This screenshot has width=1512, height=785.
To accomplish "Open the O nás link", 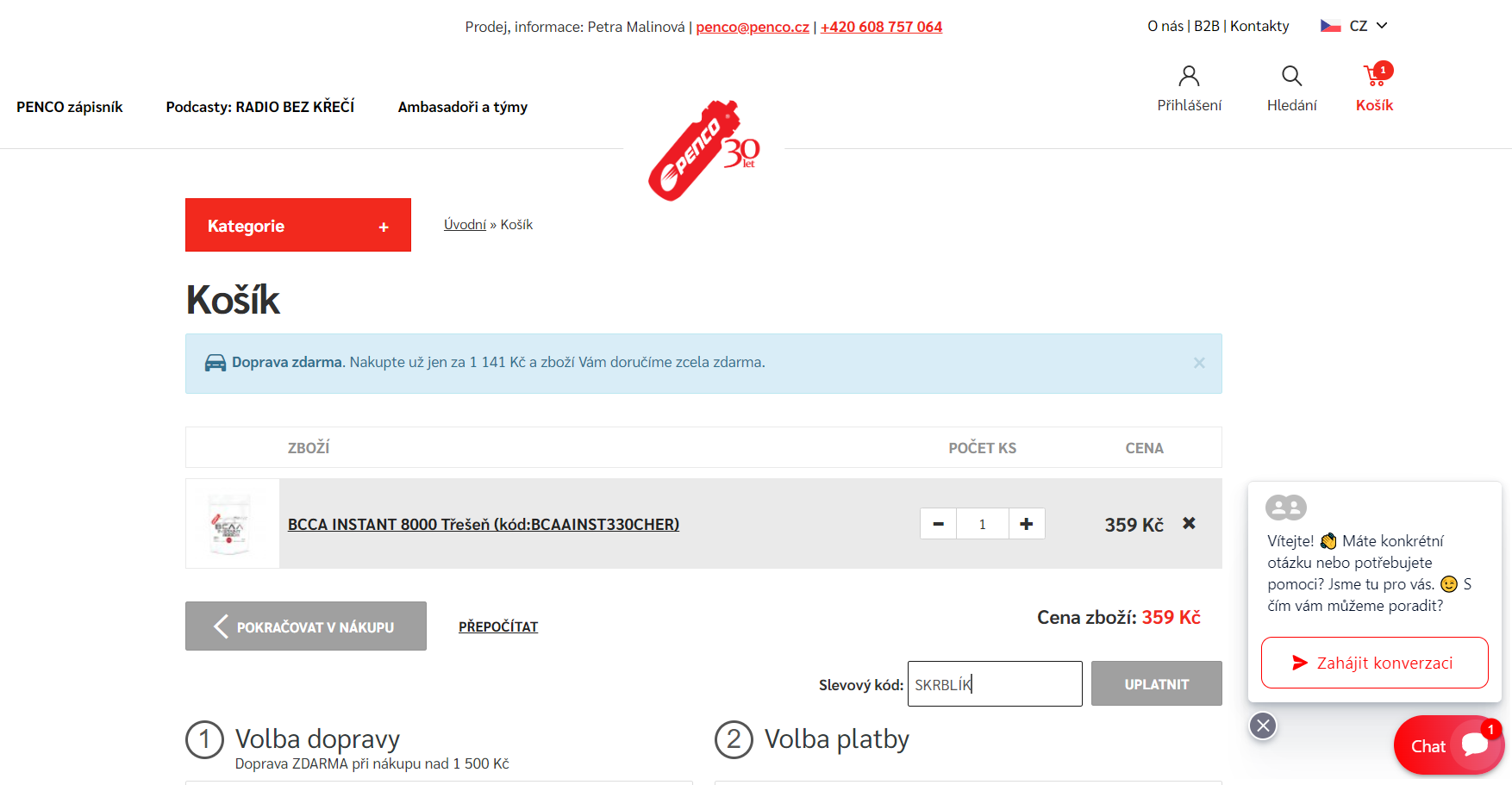I will click(1165, 26).
